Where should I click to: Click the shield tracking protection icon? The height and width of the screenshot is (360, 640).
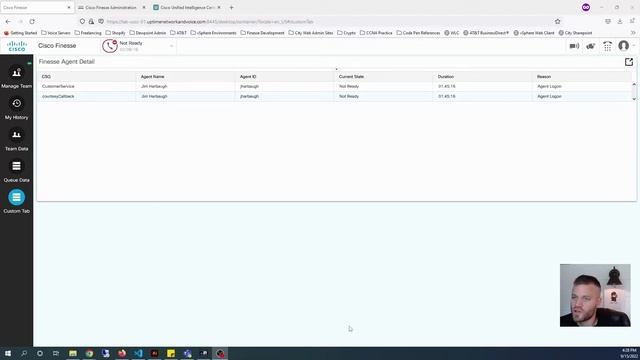tap(82, 21)
